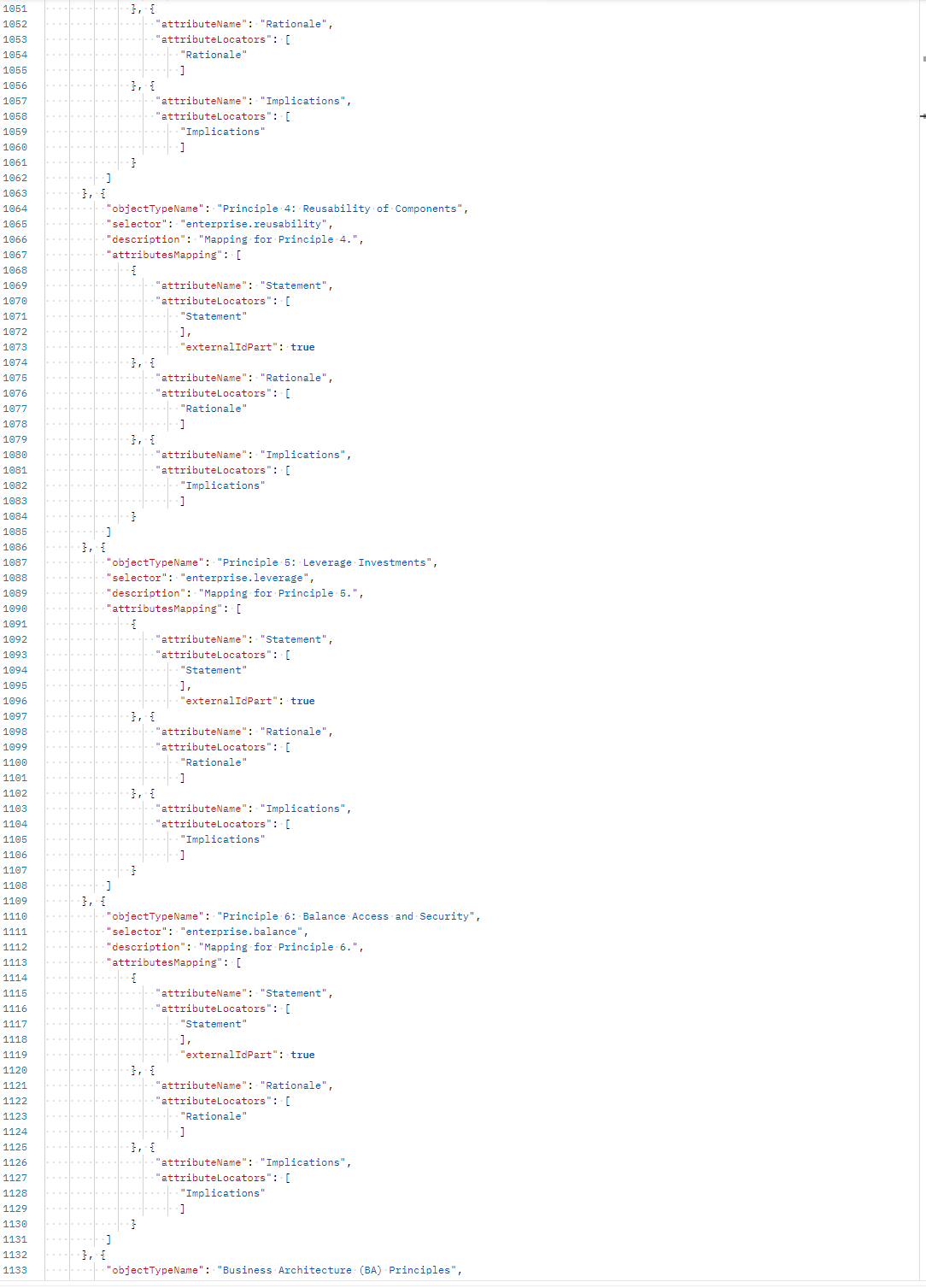Click the "Rationale" locator on line 1077
Screen dimensions: 926x1288
[x=214, y=409]
